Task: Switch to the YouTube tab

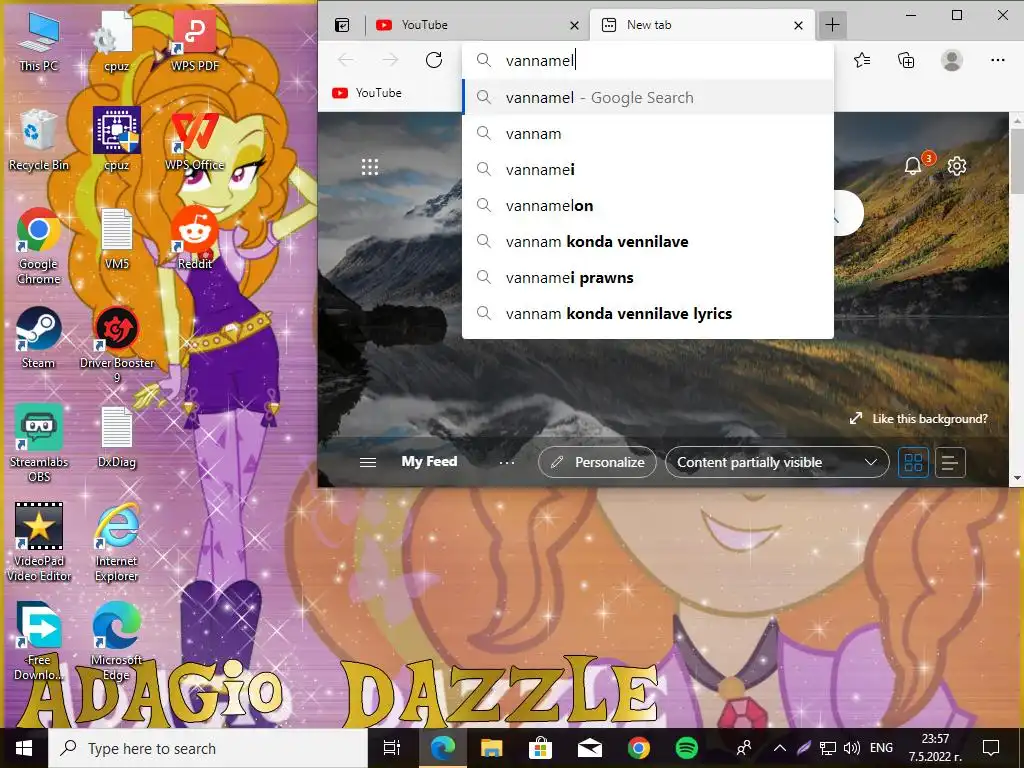Action: click(468, 25)
